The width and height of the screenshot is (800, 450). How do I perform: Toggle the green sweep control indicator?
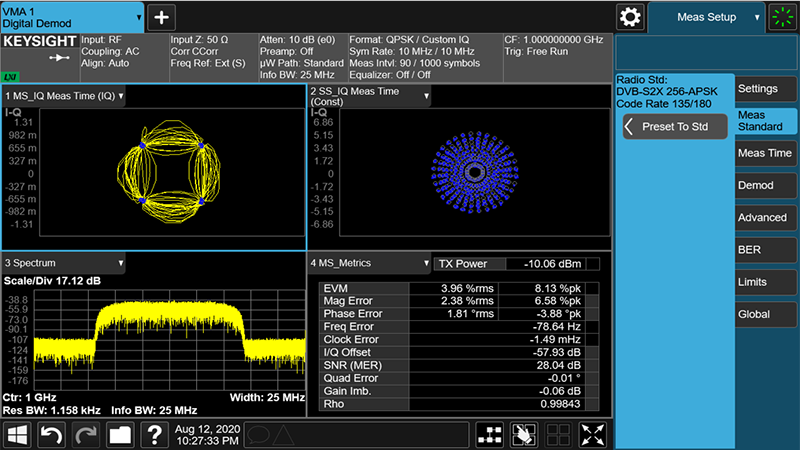(x=782, y=17)
